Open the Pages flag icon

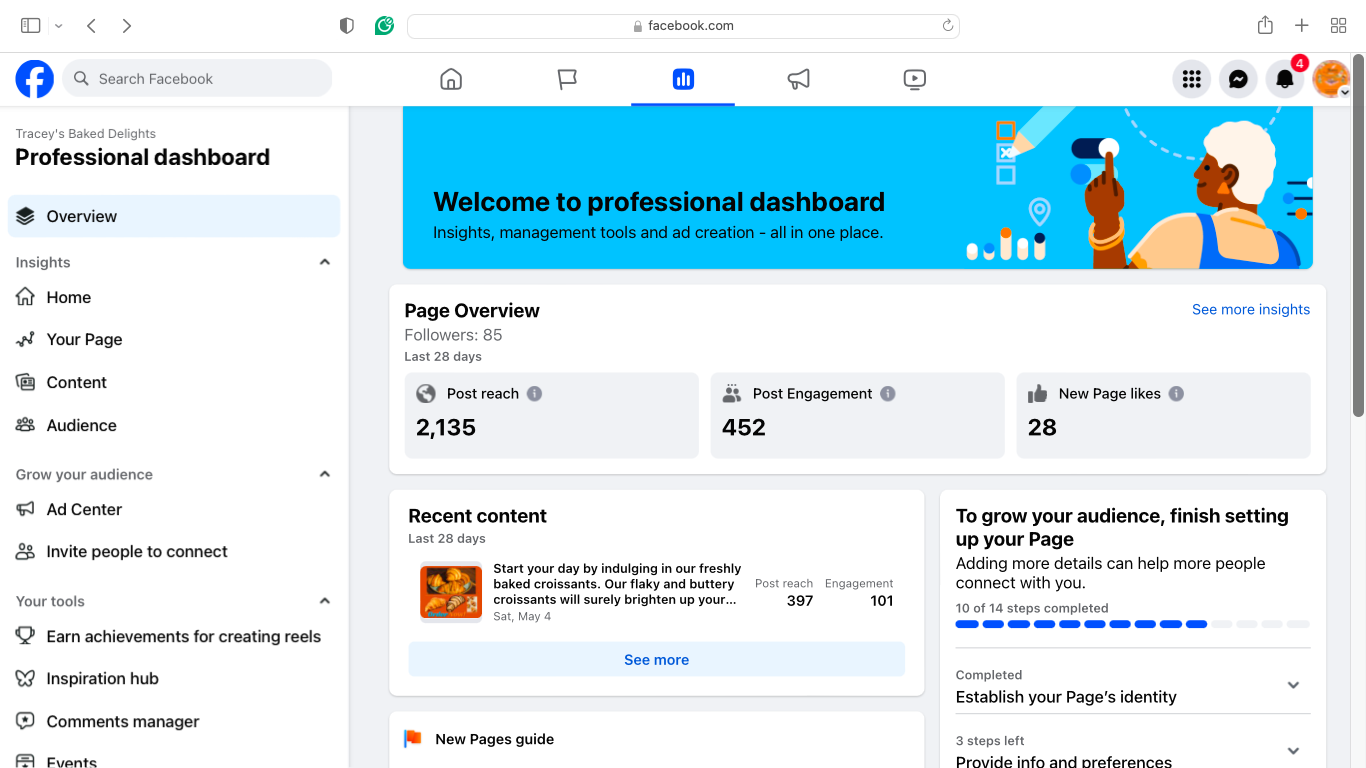[567, 79]
